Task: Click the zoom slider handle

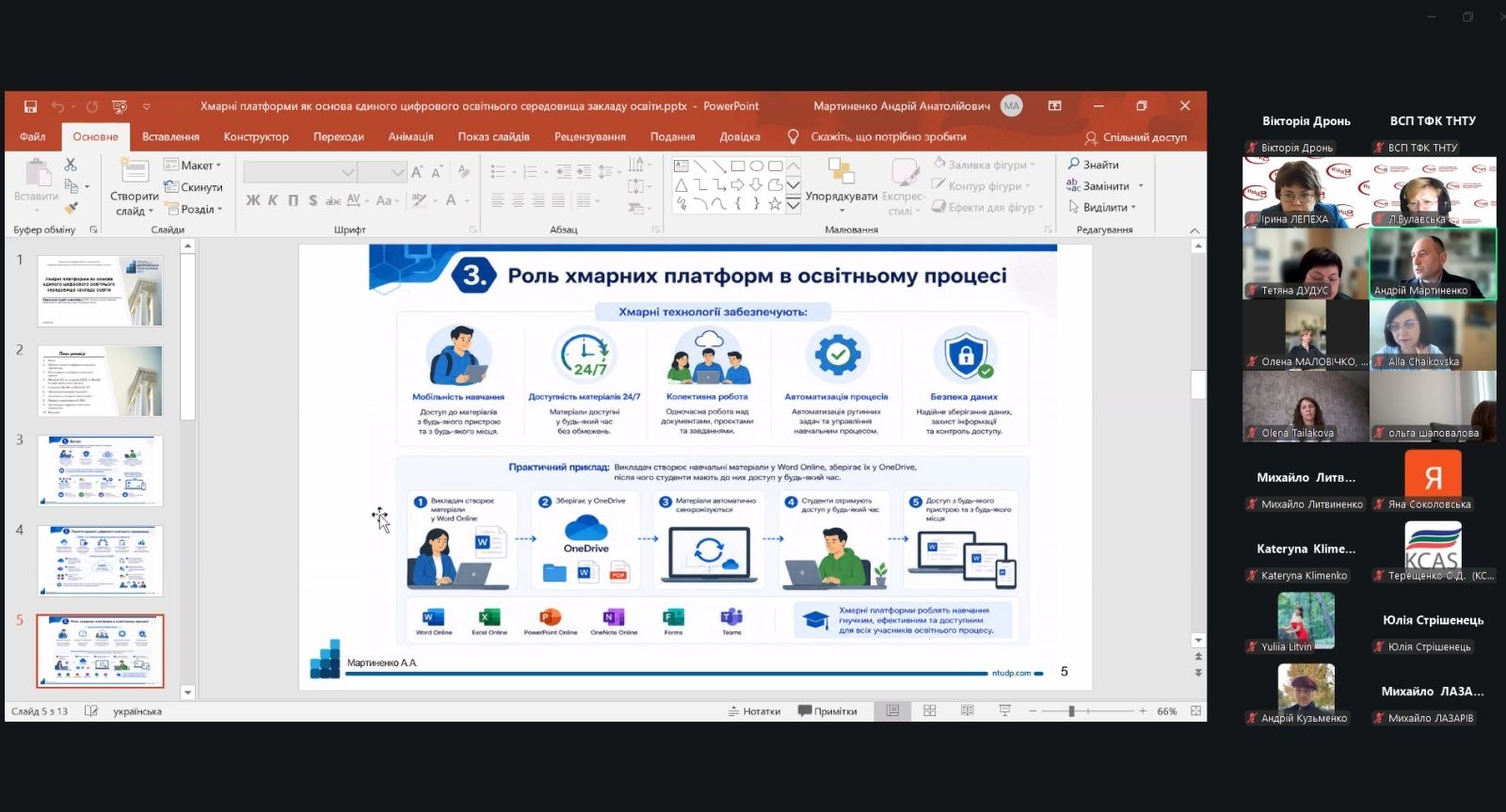Action: pos(1071,711)
